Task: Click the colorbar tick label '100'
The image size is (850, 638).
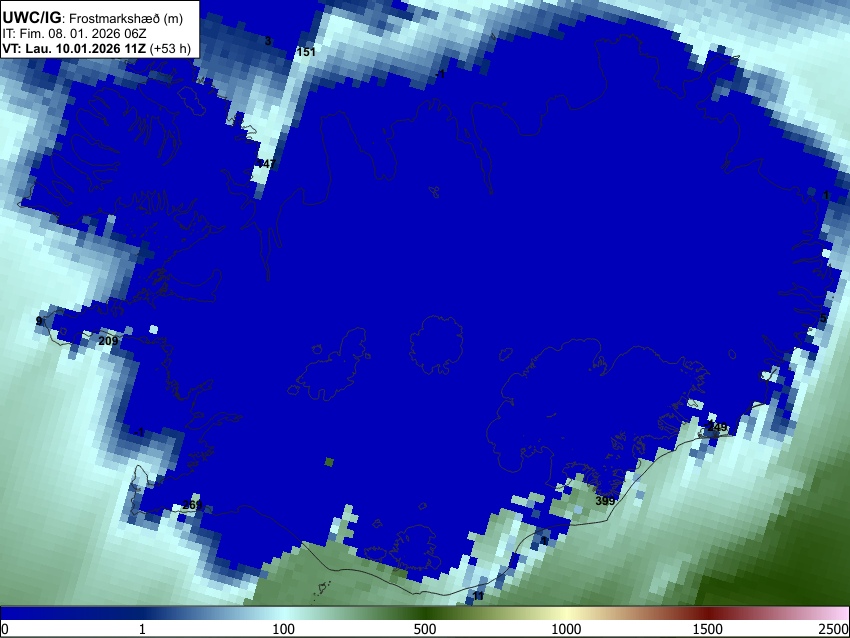Action: [283, 629]
